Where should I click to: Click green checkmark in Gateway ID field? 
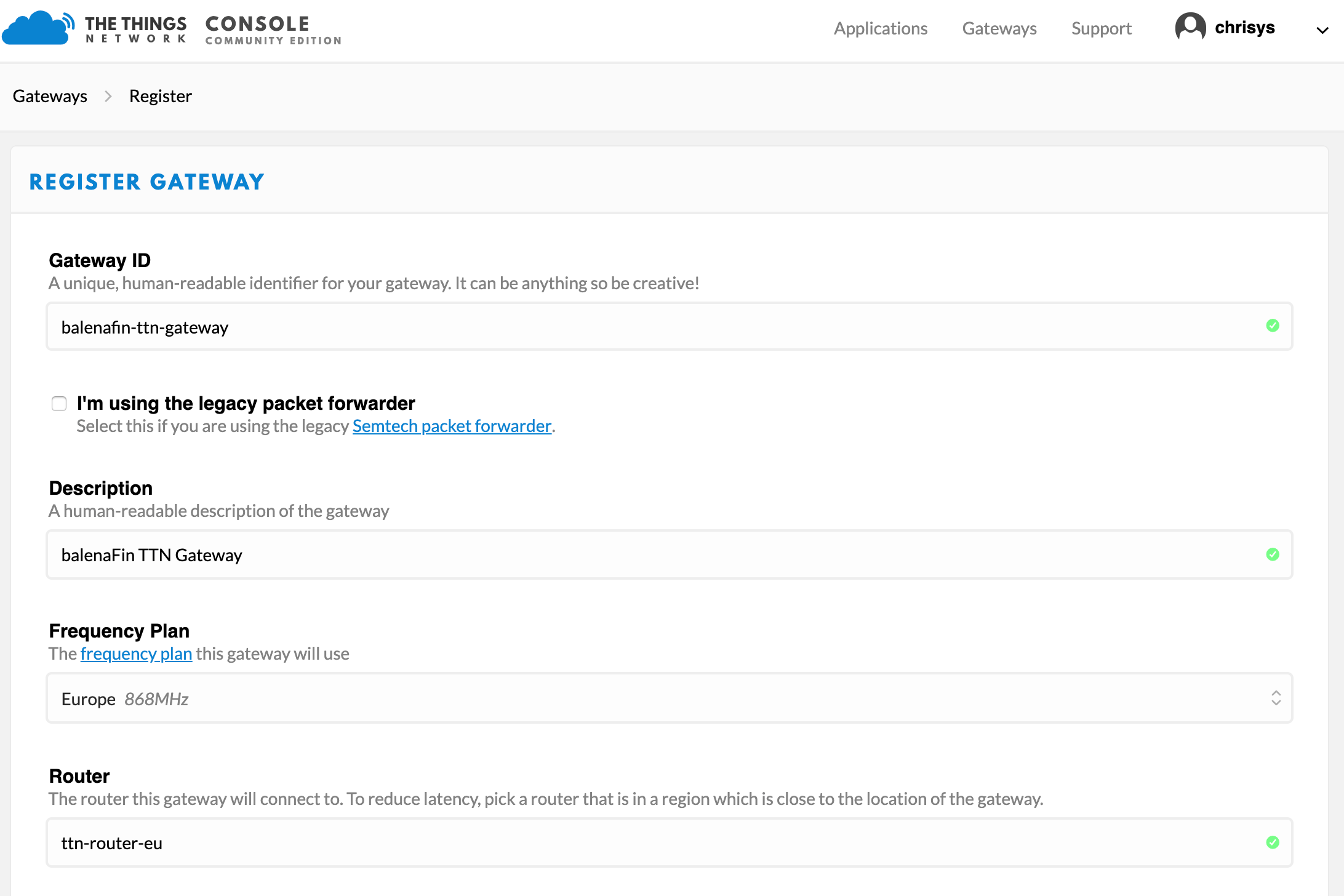click(1273, 326)
